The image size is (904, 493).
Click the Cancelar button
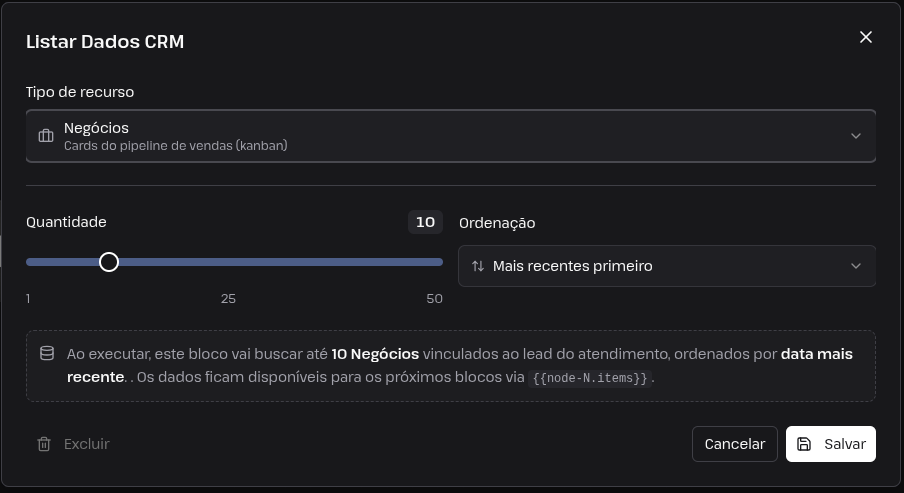pyautogui.click(x=734, y=444)
